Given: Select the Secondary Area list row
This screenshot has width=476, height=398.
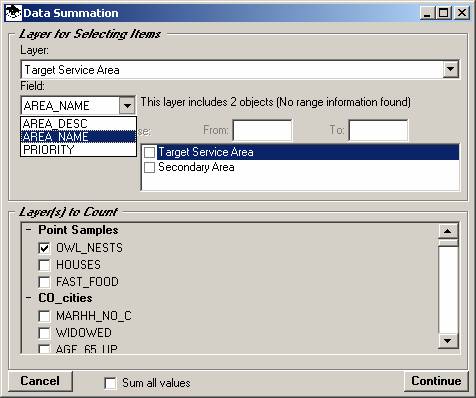Looking at the screenshot, I should pyautogui.click(x=301, y=167).
